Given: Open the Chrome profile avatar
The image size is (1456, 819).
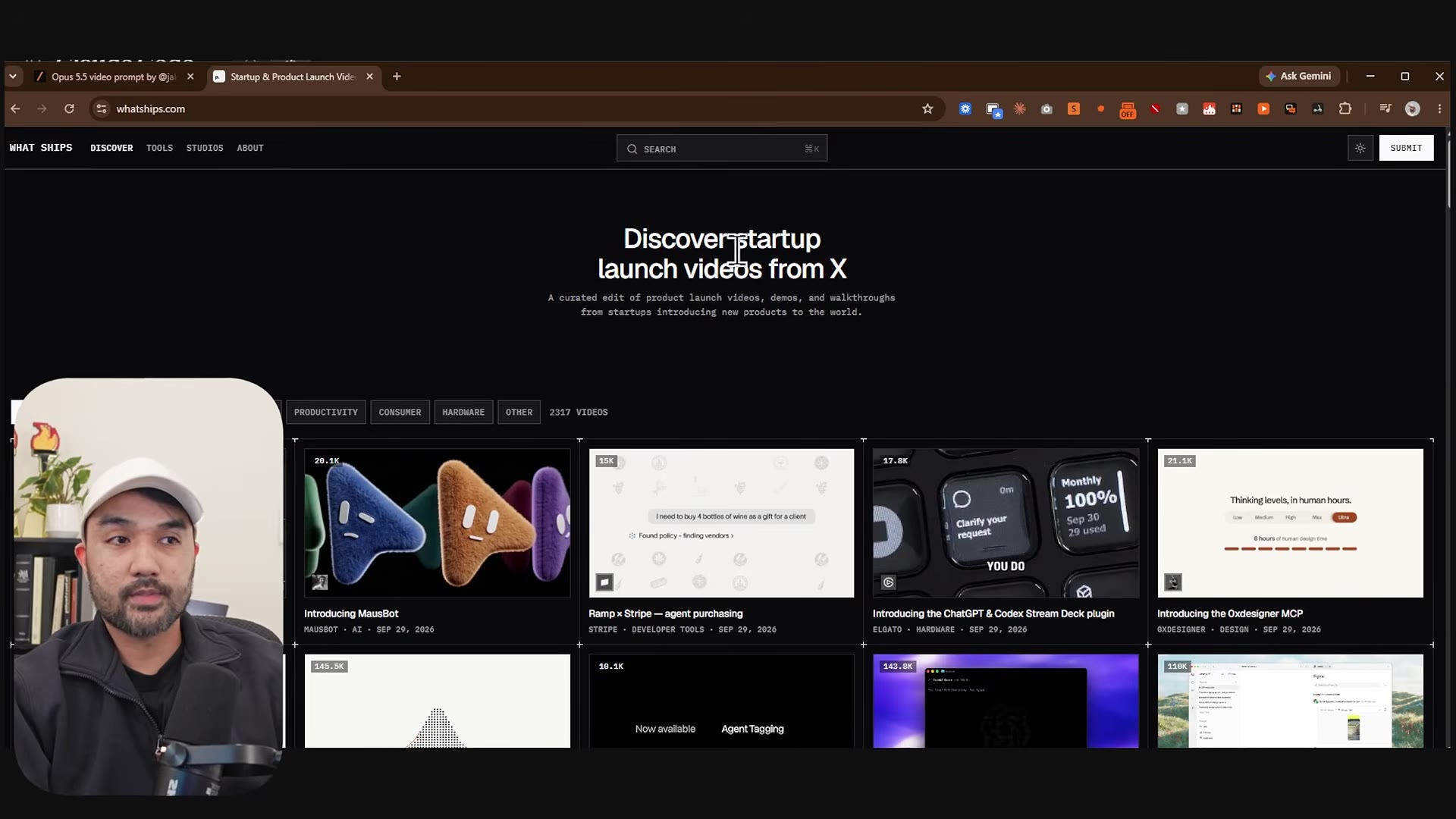Looking at the screenshot, I should (1412, 109).
